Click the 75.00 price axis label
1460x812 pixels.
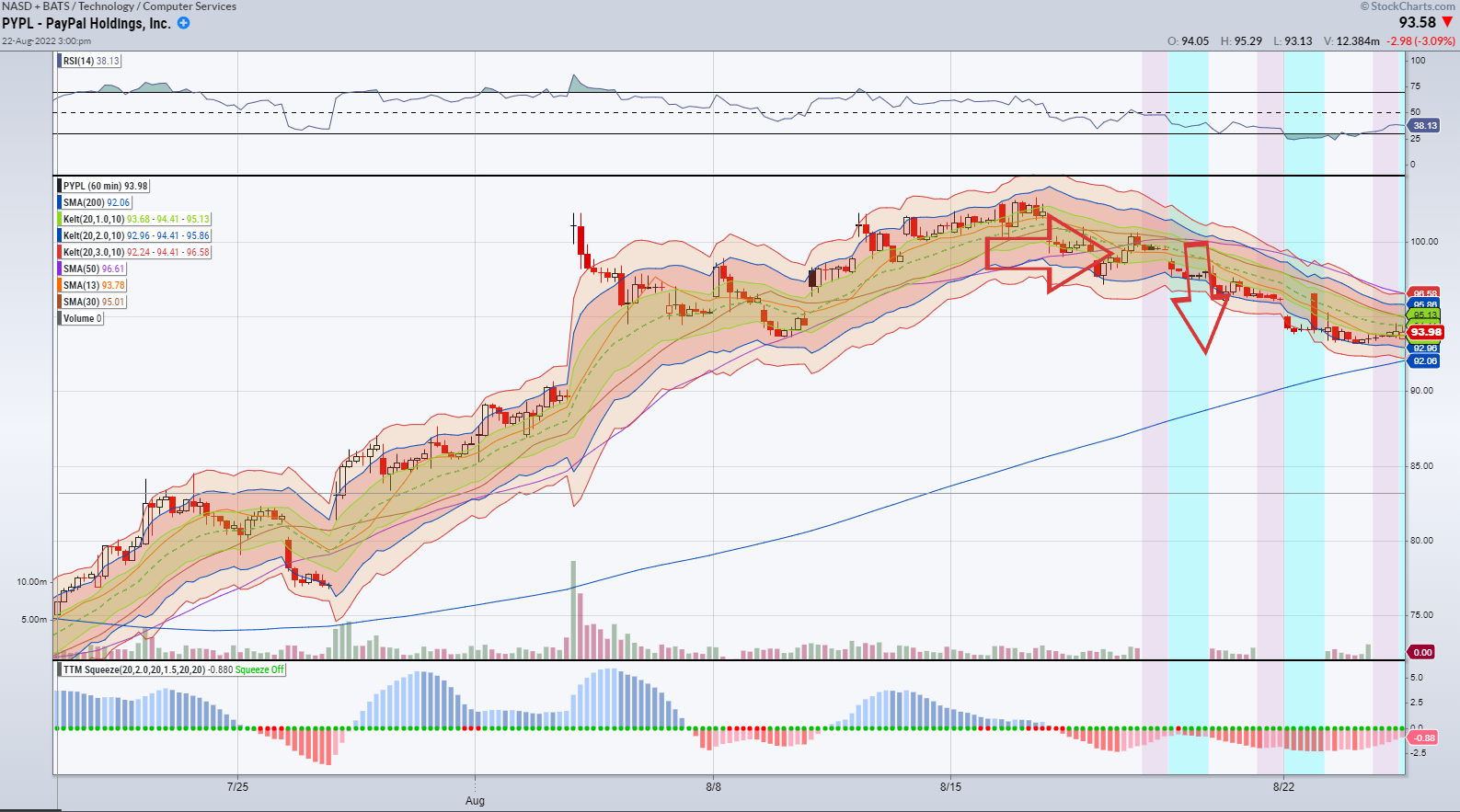(1421, 614)
